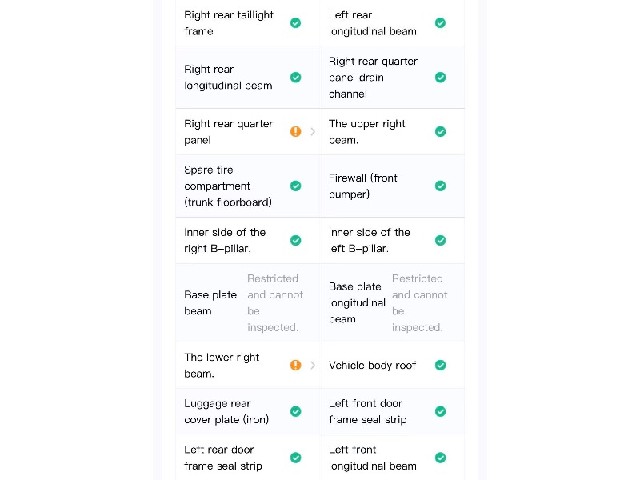Click green check icon for Firewall (front bumper)
Image resolution: width=640 pixels, height=480 pixels.
pyautogui.click(x=440, y=186)
